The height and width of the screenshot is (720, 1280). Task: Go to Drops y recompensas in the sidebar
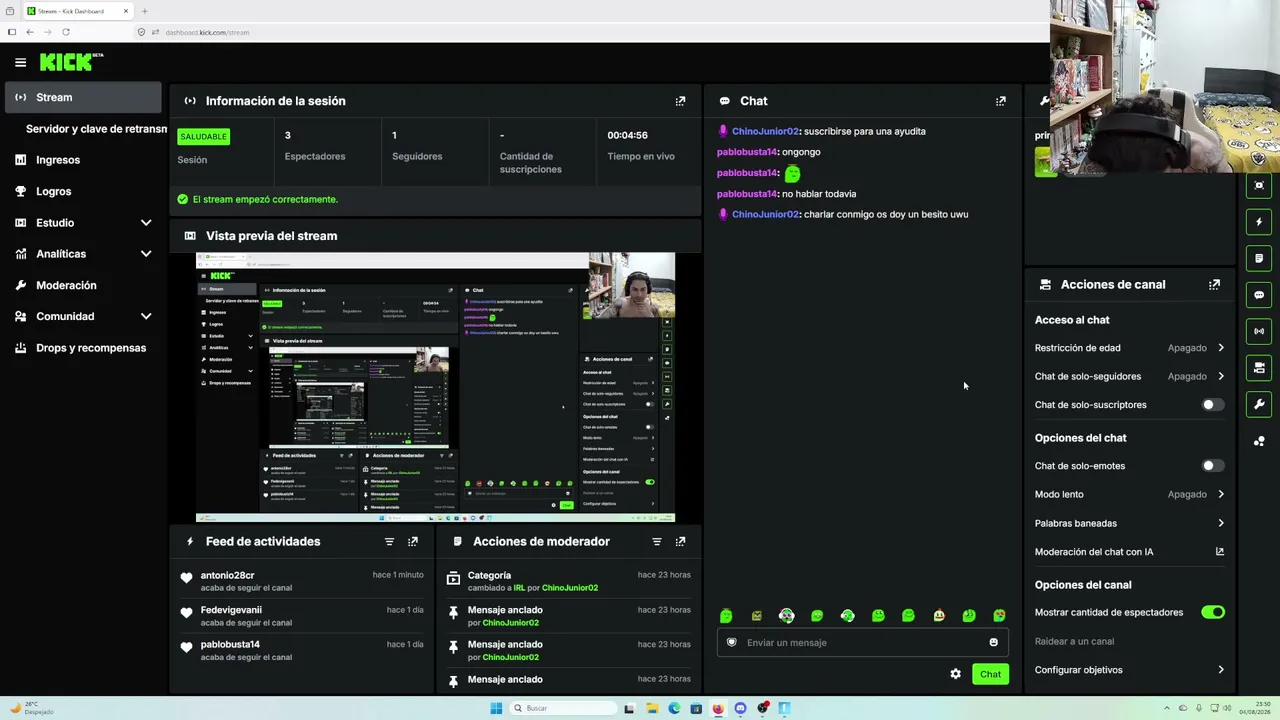[x=83, y=348]
